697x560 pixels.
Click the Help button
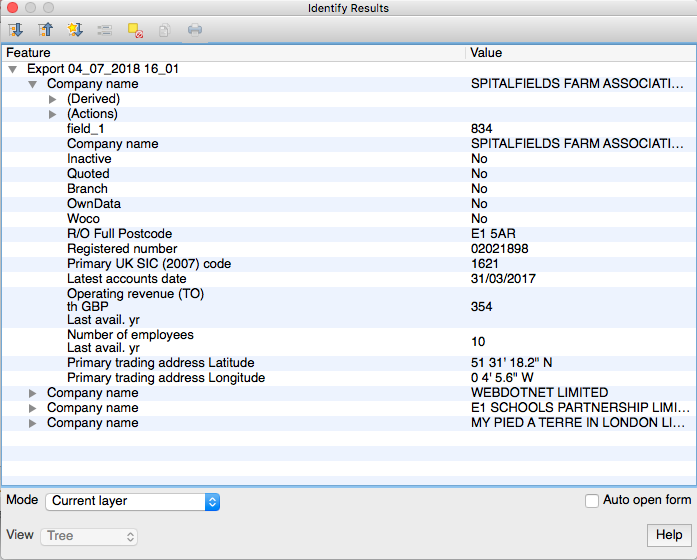(669, 535)
